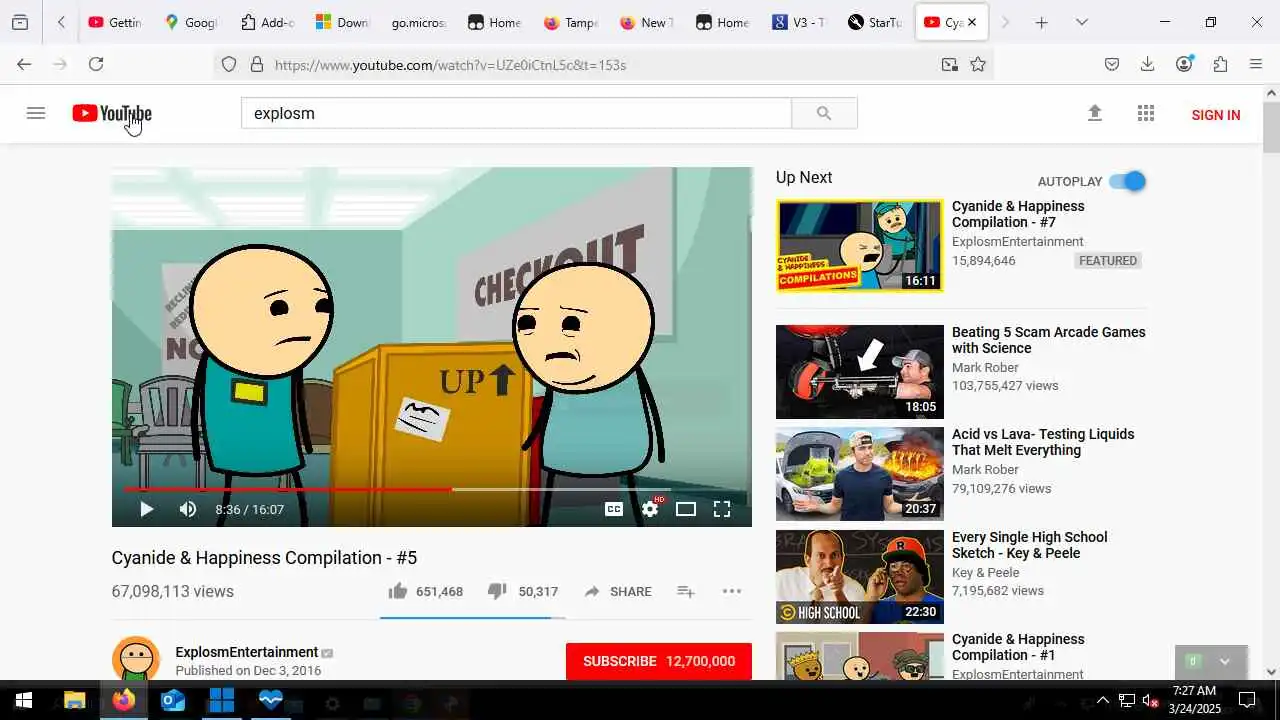Click the muted speaker tray icon

1150,700
